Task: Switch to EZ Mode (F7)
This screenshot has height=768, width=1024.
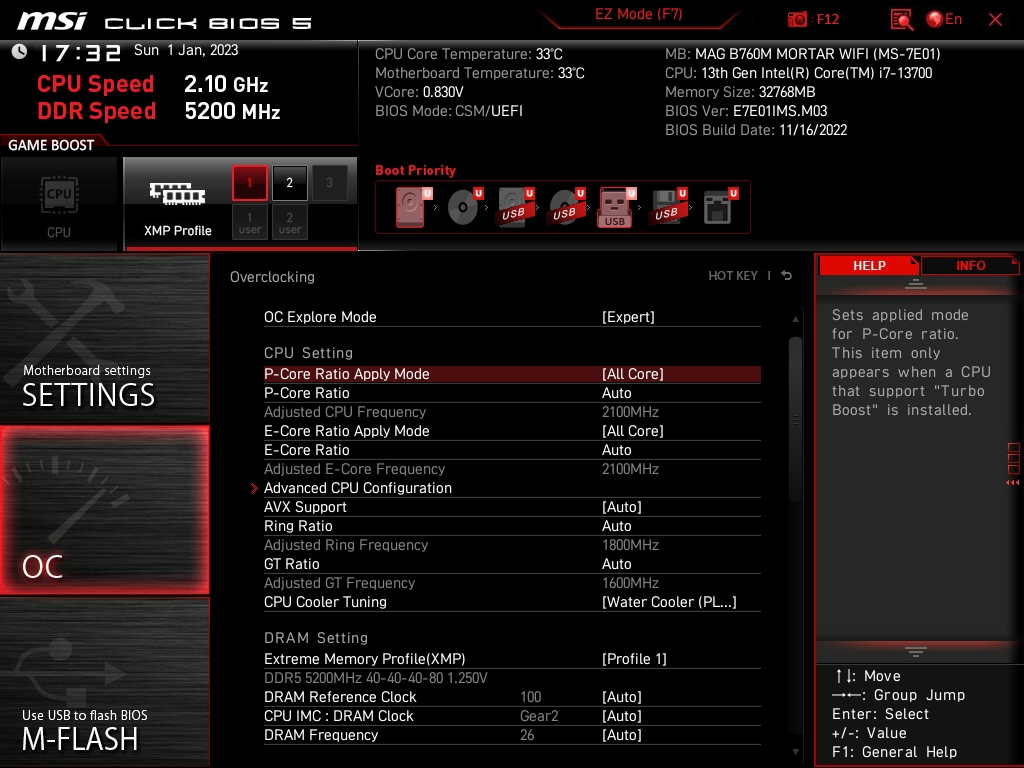Action: click(x=638, y=14)
